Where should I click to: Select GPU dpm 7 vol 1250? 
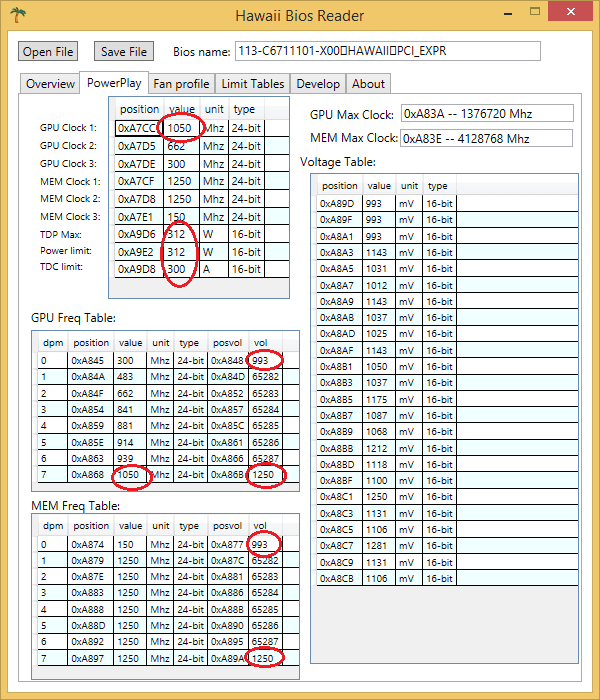[x=266, y=475]
